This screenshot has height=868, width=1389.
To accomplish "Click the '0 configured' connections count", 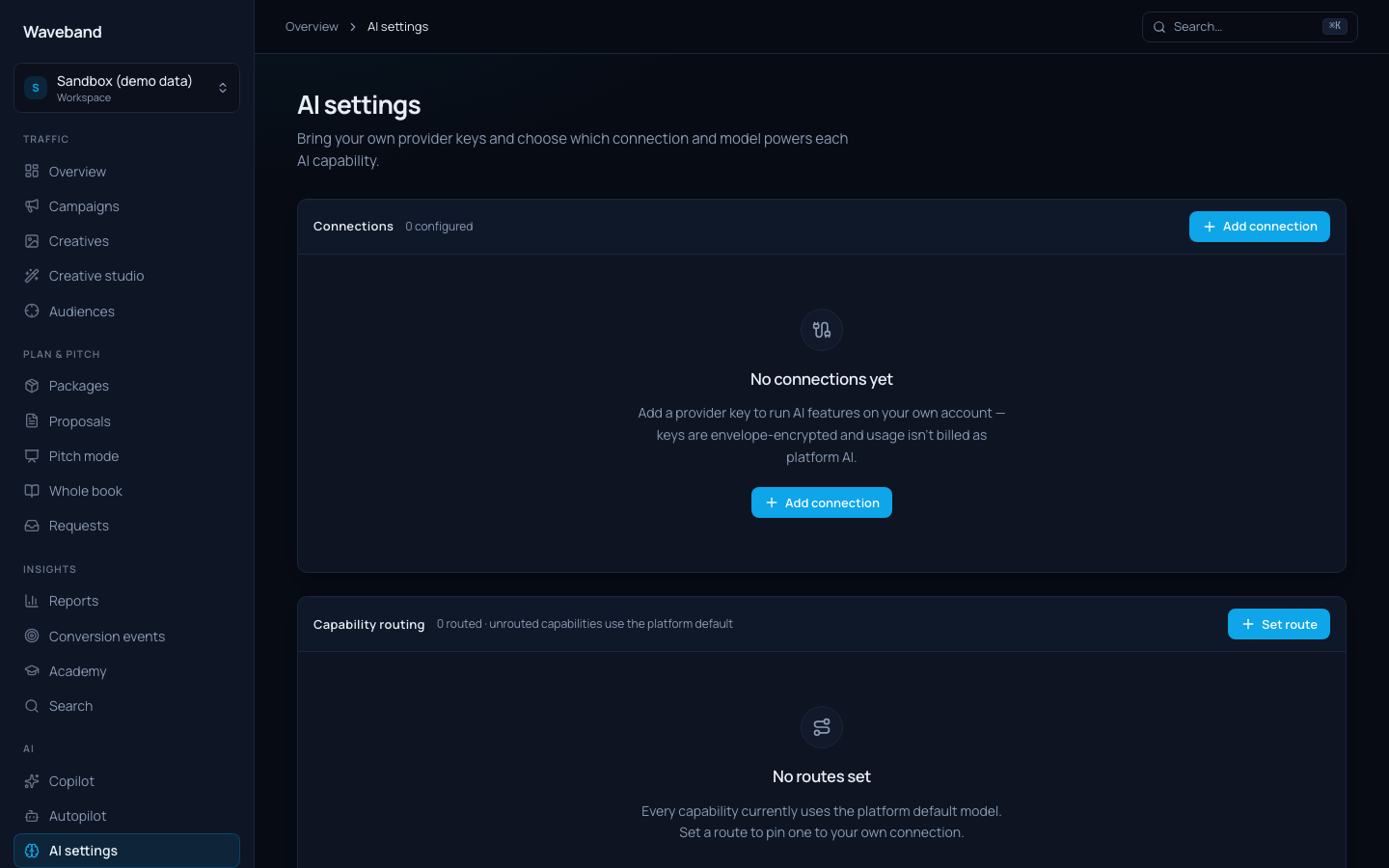I will (439, 227).
